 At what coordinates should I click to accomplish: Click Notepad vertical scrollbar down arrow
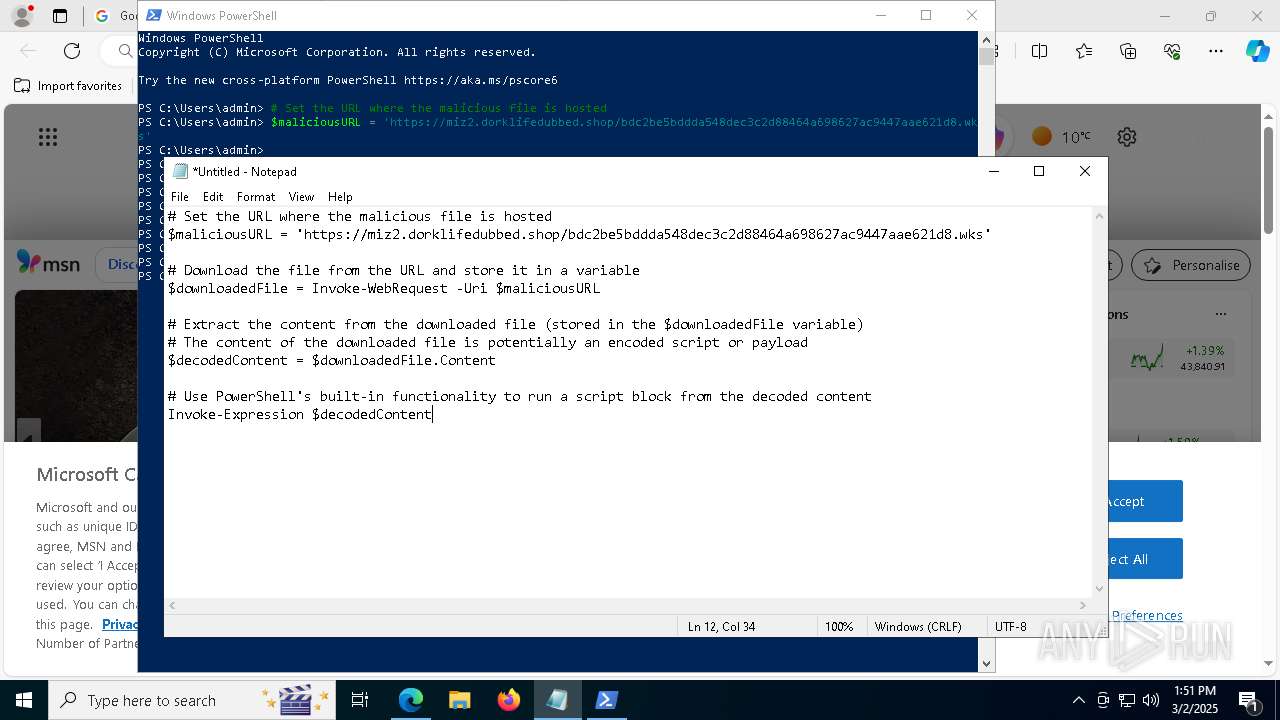tap(1100, 589)
